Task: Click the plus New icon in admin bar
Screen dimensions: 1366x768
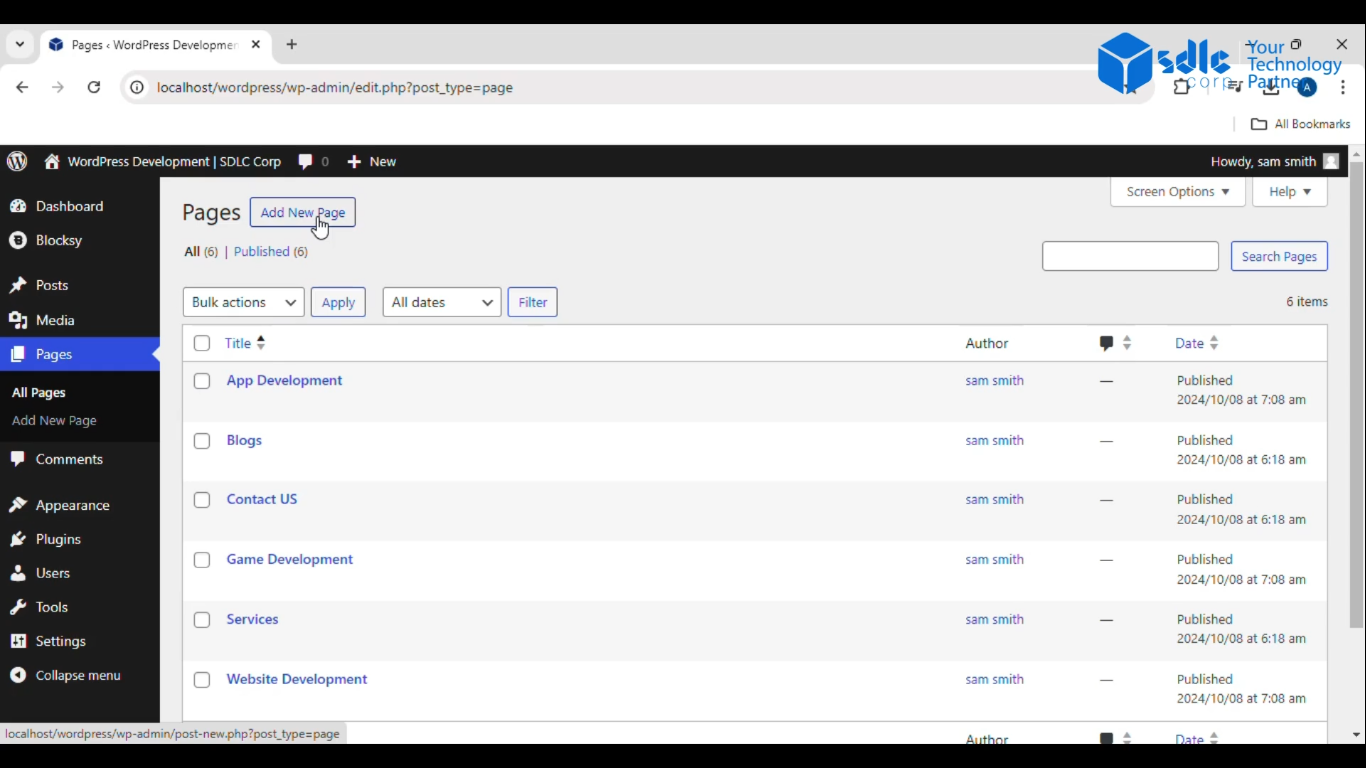Action: 354,161
